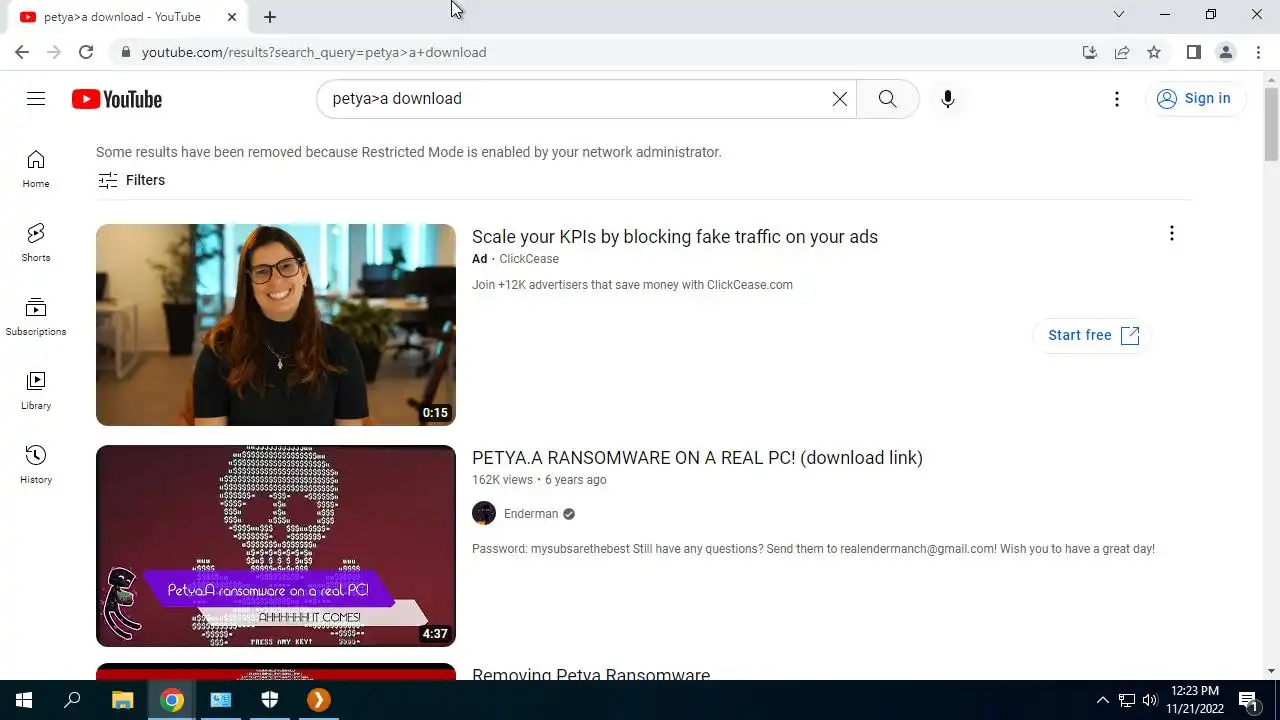Toggle the browser side panel
1280x720 pixels.
coord(1194,52)
